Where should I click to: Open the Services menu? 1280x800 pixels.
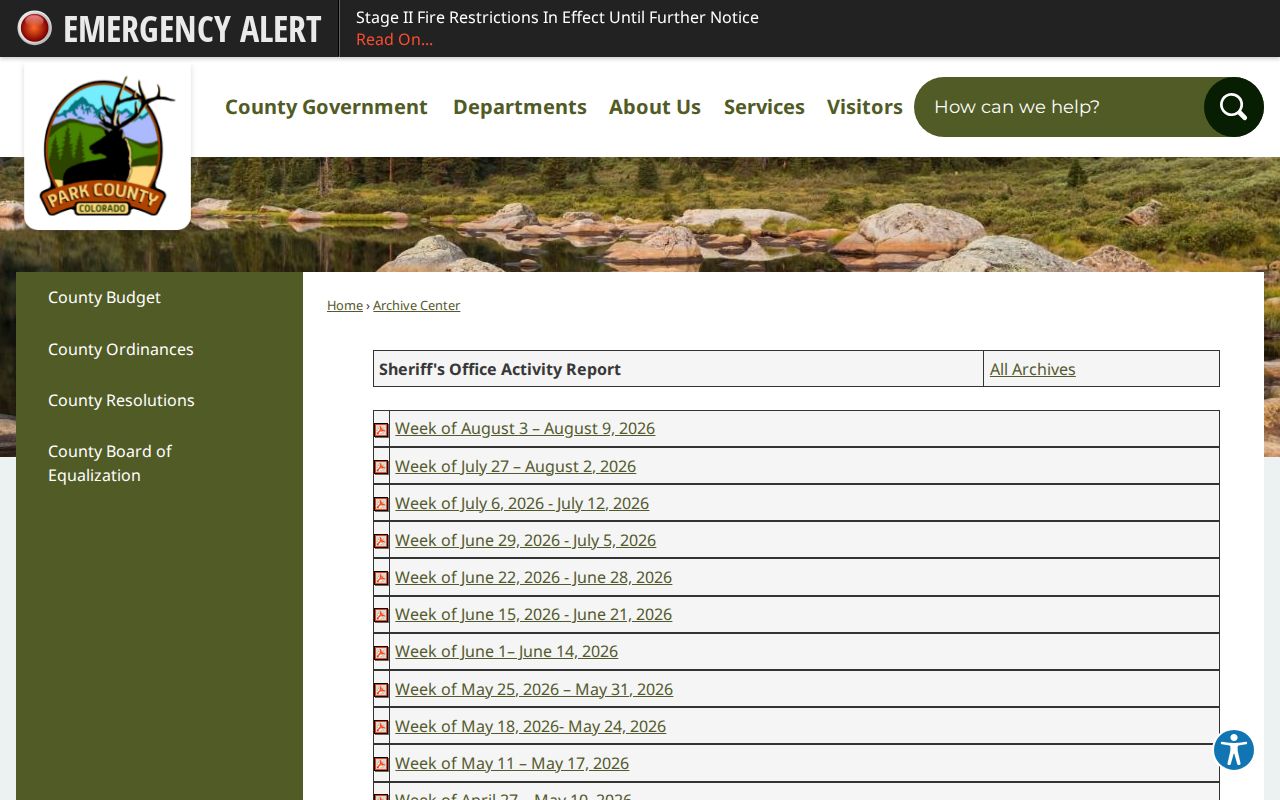(764, 107)
